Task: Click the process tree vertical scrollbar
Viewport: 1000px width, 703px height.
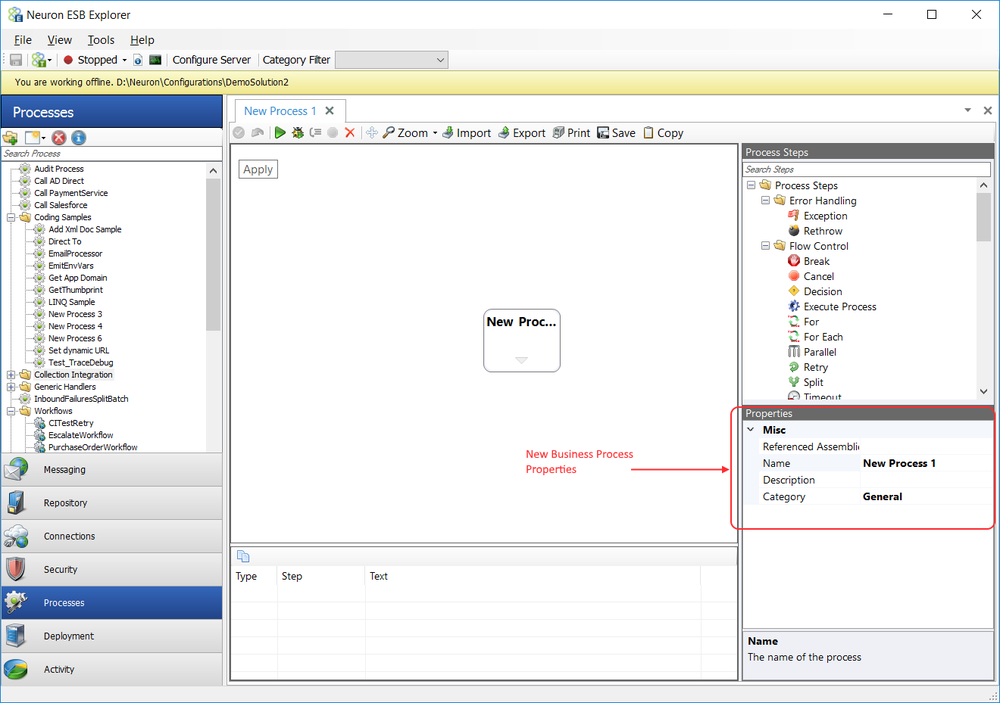Action: click(213, 255)
